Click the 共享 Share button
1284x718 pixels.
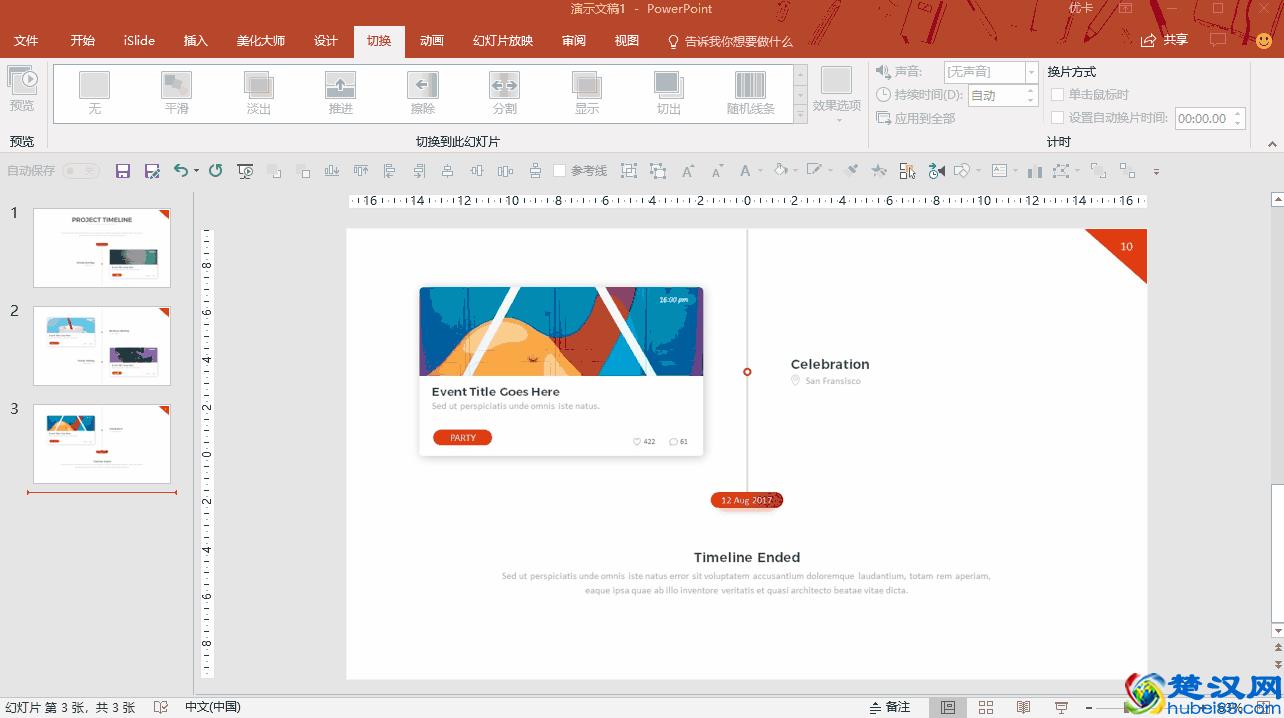pos(1165,40)
